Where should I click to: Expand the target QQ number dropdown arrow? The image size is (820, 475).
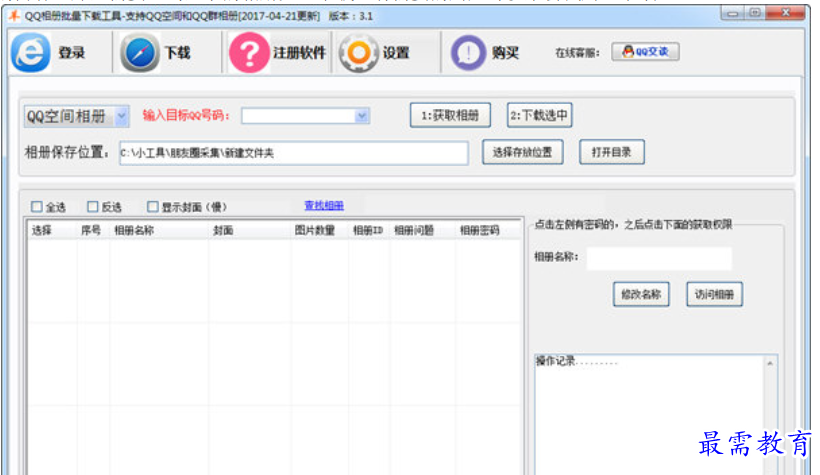(361, 116)
